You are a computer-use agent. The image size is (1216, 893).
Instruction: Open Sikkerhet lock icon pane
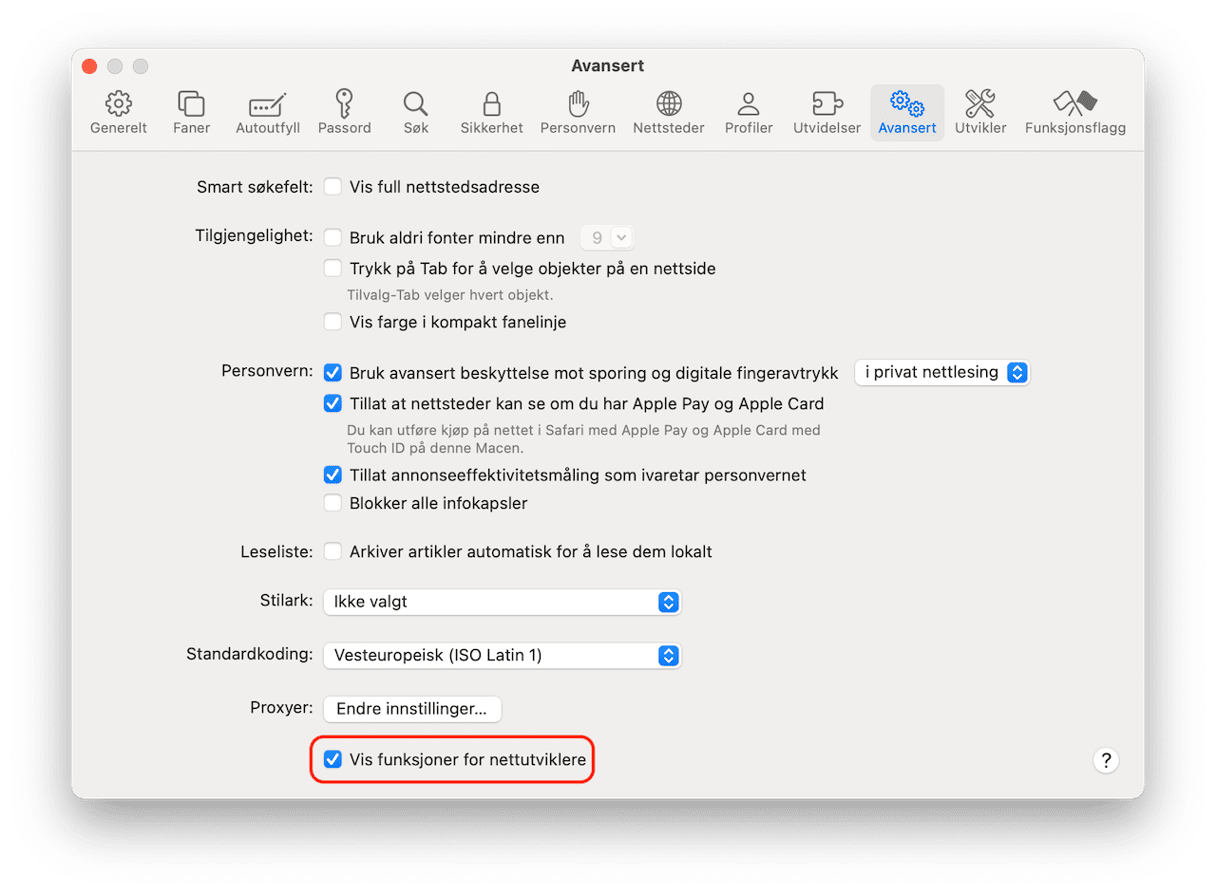point(491,112)
